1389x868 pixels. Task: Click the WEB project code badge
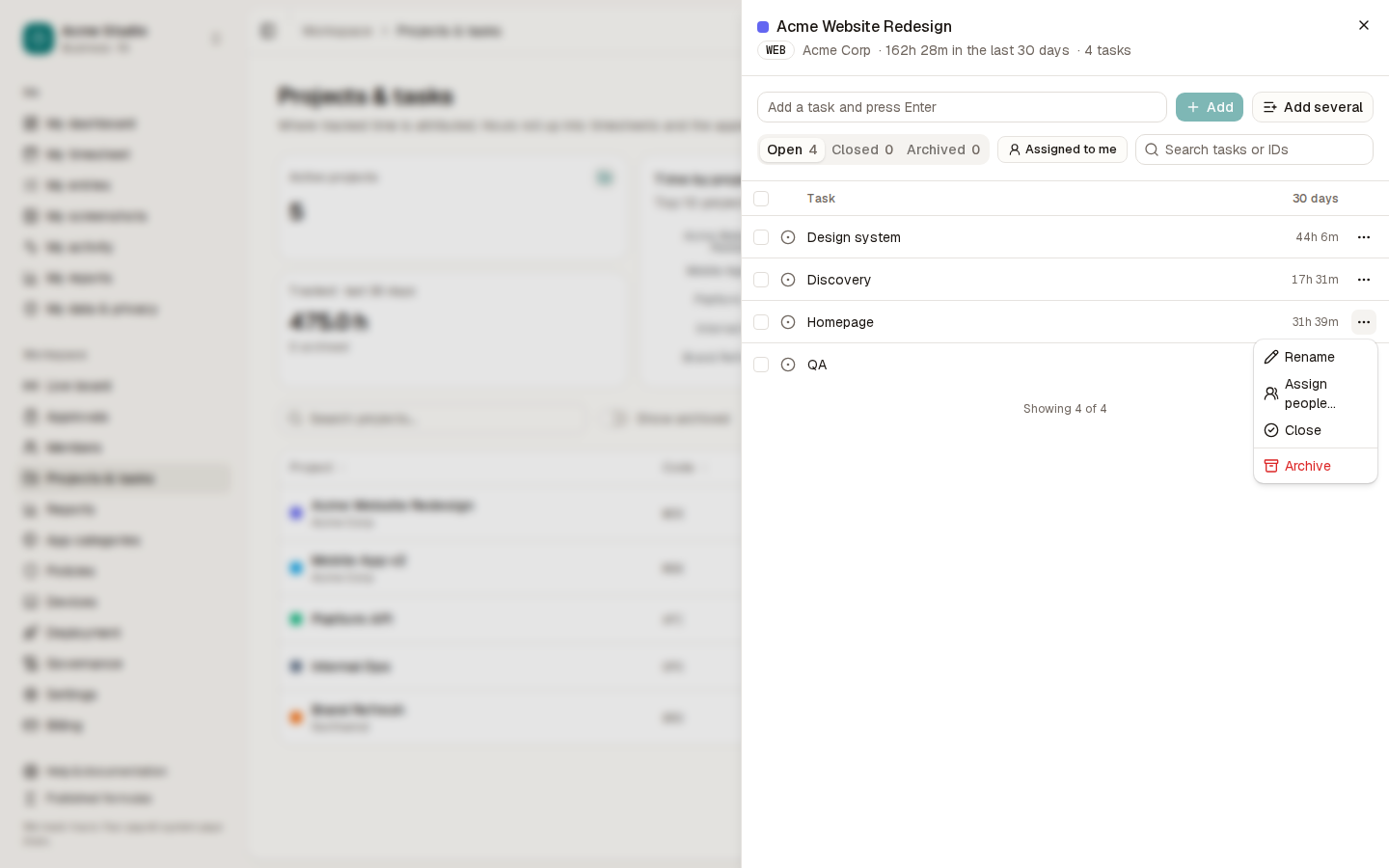point(776,50)
